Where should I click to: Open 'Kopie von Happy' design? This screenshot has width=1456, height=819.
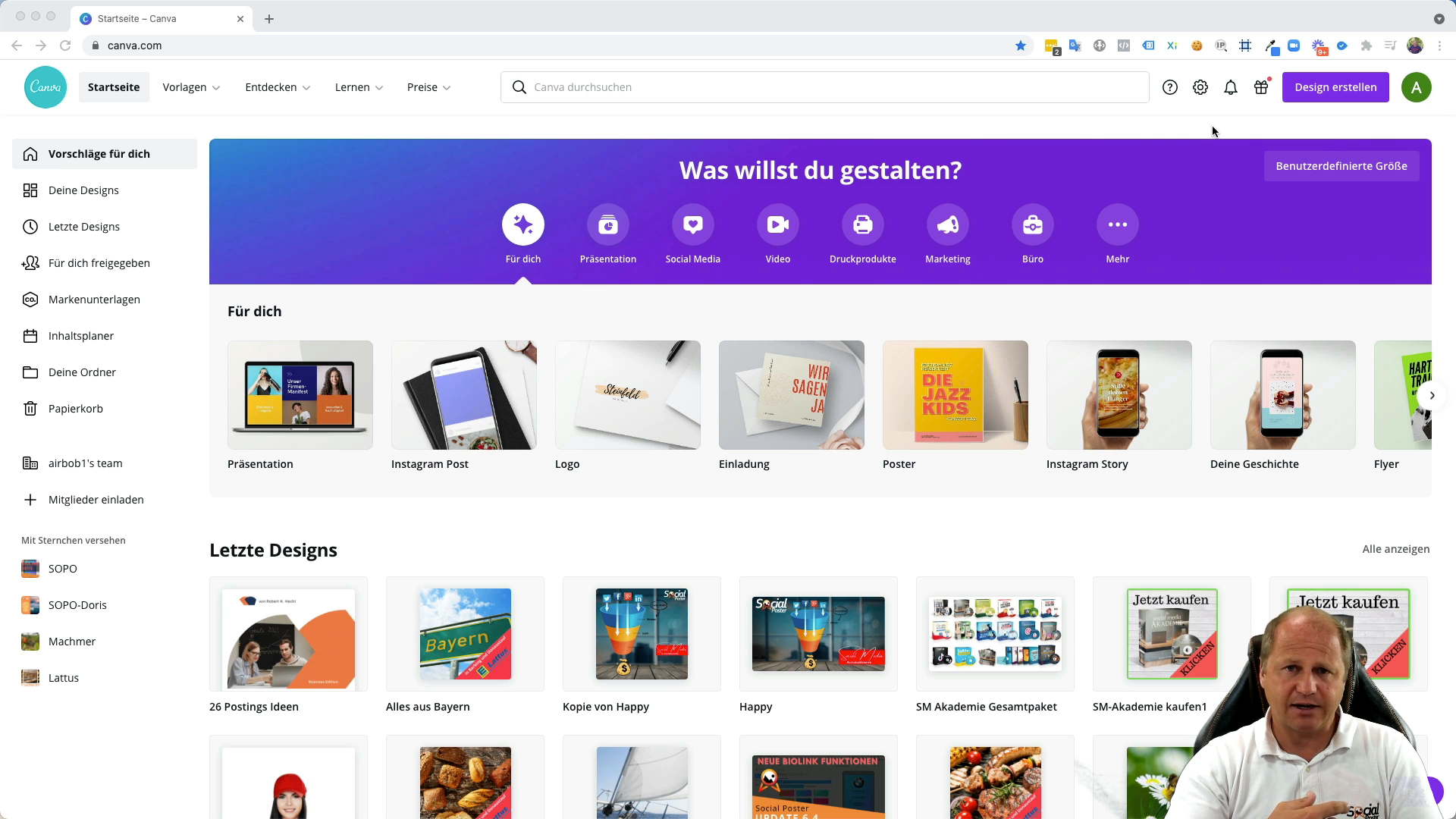642,634
